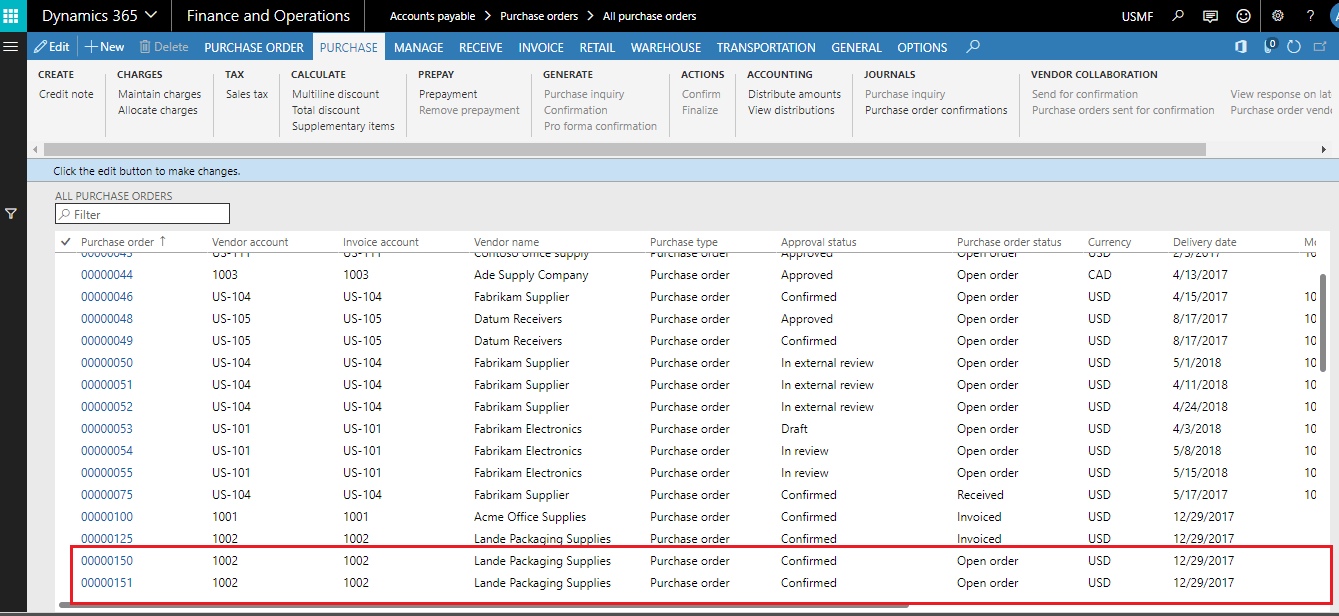Open the app launcher waffle icon
1339x616 pixels.
[12, 15]
